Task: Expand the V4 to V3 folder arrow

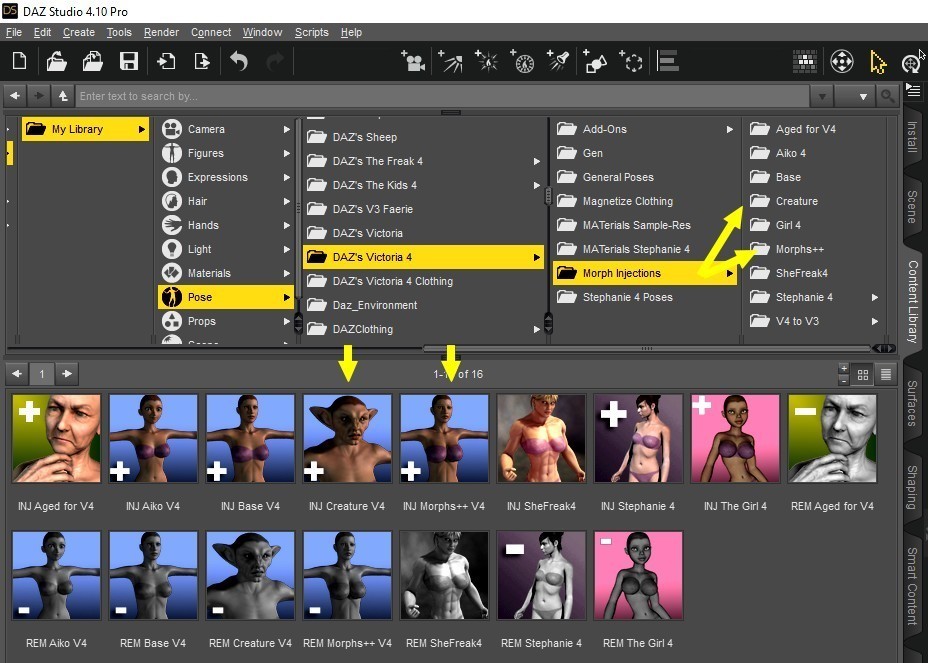Action: tap(874, 321)
